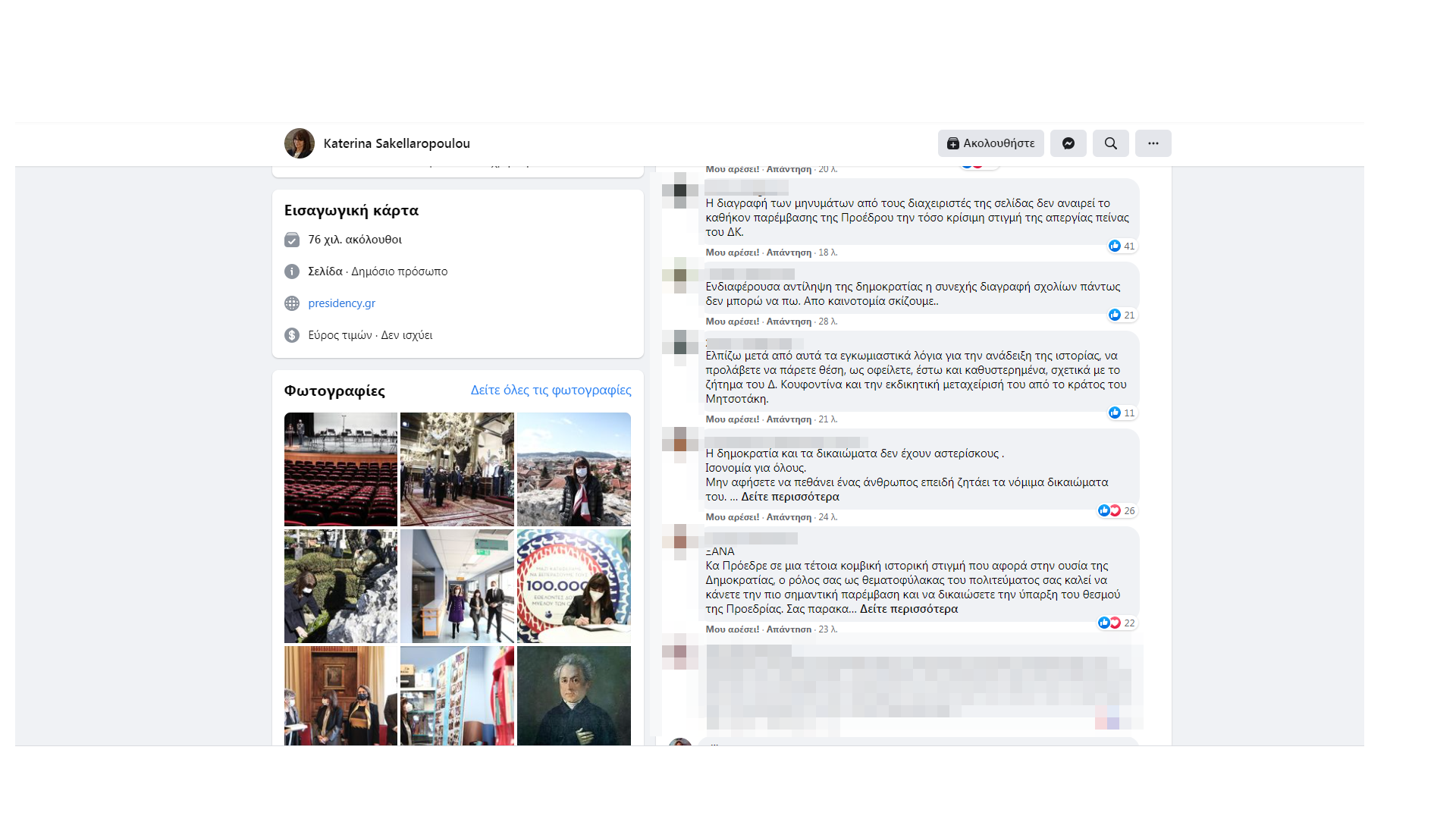
Task: Click the Εισαγωγική κάρτα heading
Action: (x=351, y=210)
